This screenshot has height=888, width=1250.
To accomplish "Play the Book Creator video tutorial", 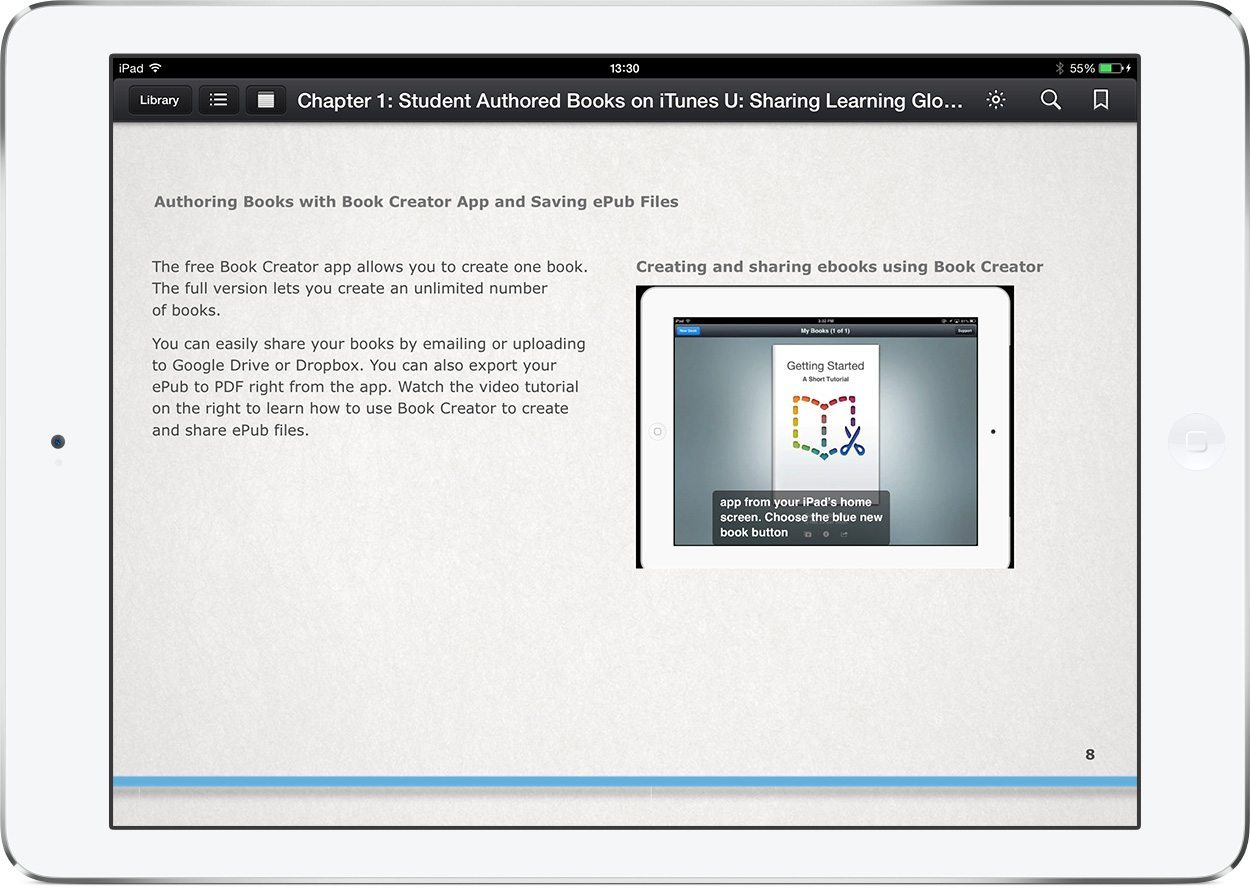I will click(x=825, y=427).
